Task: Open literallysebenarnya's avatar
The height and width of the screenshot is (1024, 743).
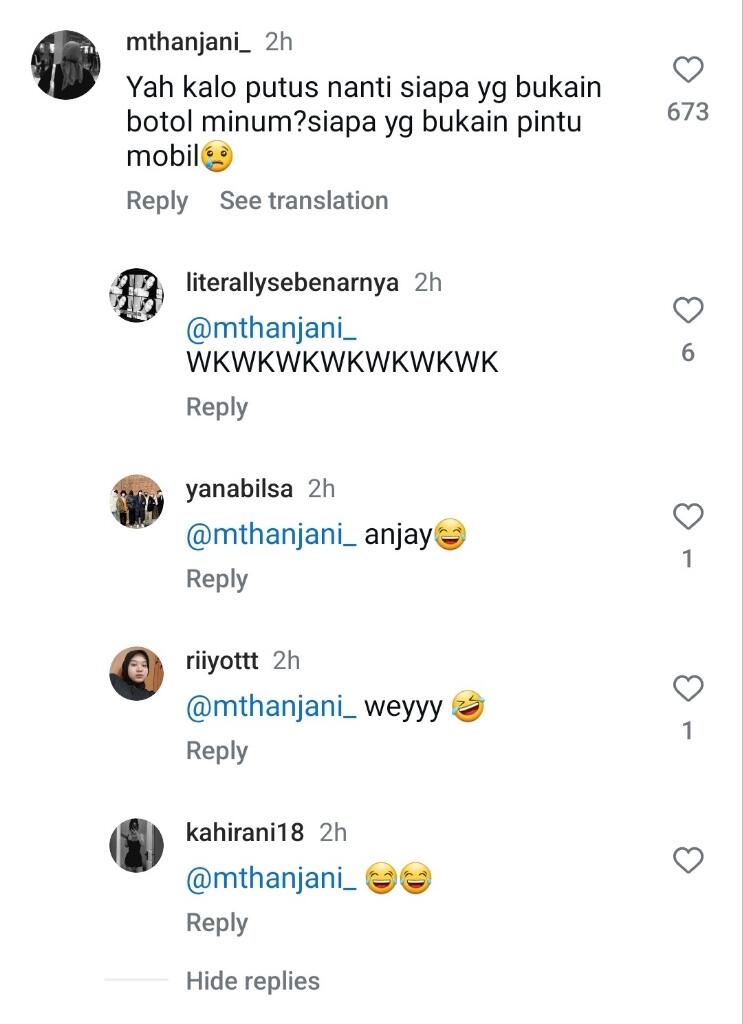Action: (136, 296)
